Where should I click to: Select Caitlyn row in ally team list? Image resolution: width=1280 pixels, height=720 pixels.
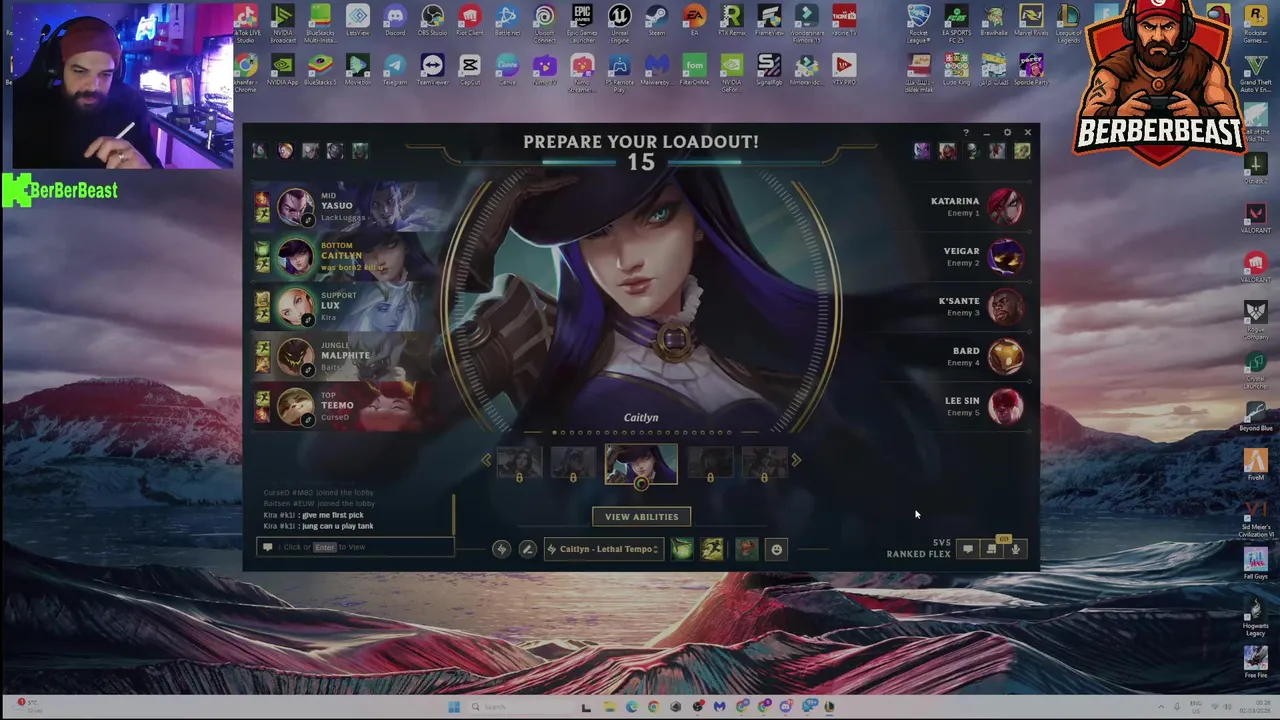(x=345, y=256)
